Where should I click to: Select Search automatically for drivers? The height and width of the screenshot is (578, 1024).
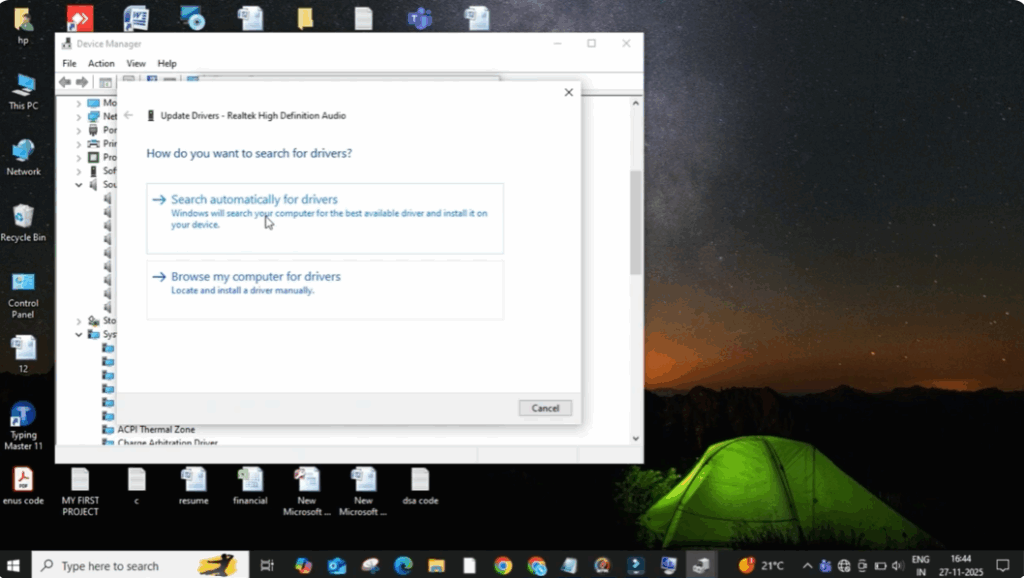253,199
